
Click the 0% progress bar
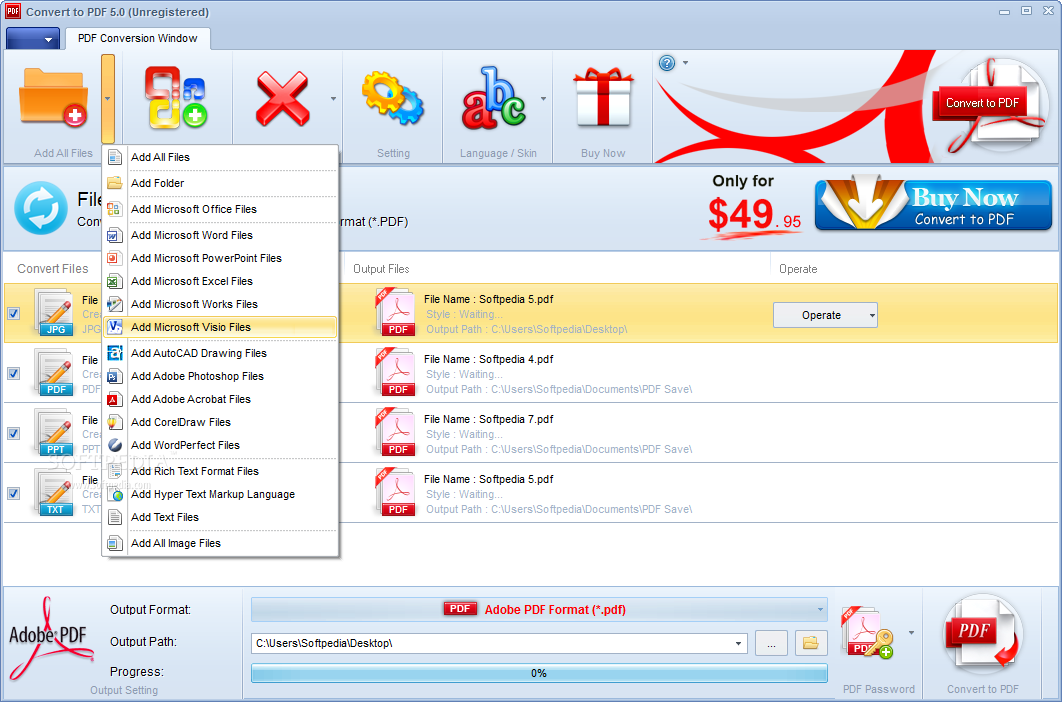click(x=539, y=673)
